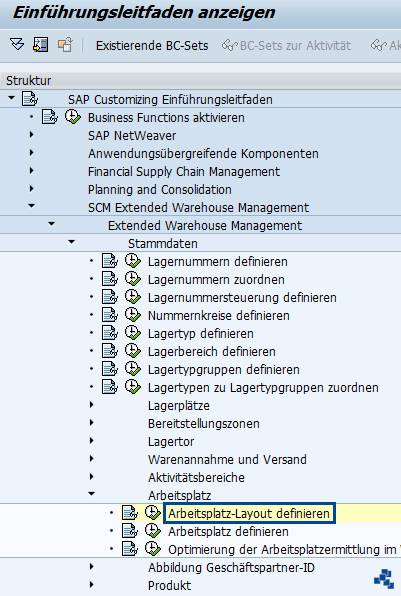Collapse the SAP Customizing Einführungsleitfaden root node
Viewport: 401px width, 596px height.
(x=11, y=98)
